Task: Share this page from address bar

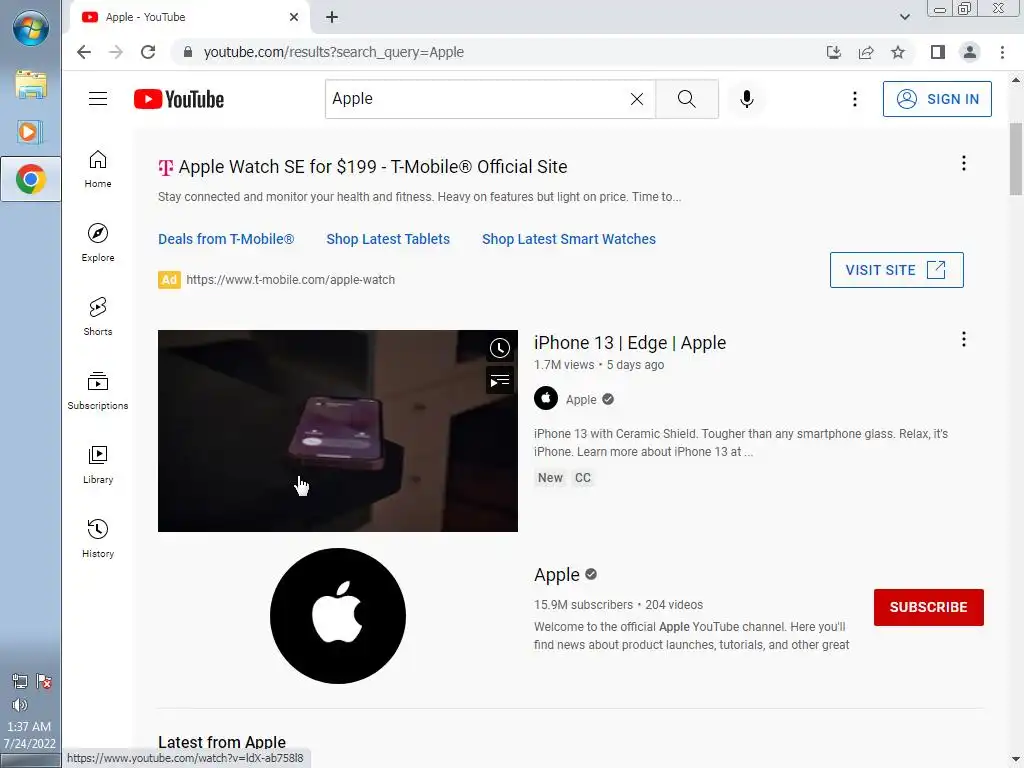Action: tap(866, 52)
